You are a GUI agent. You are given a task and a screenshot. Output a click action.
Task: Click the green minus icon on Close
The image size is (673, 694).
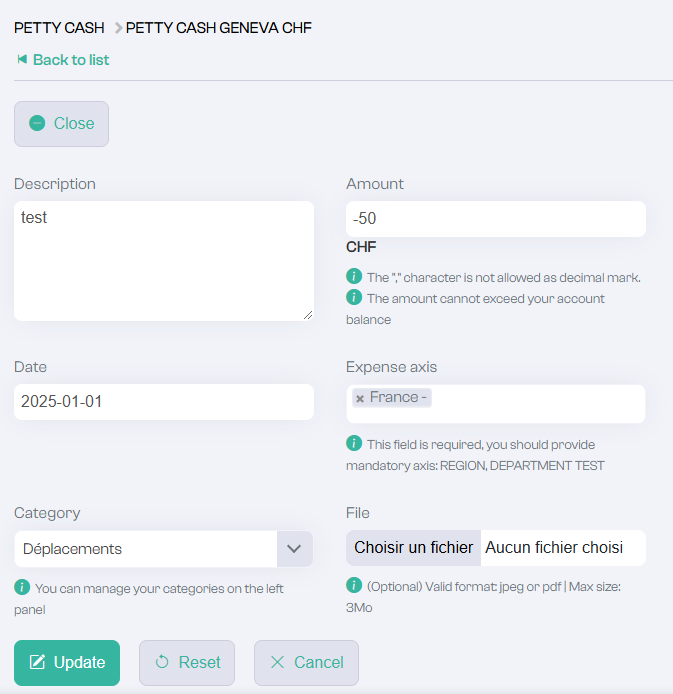coord(37,123)
